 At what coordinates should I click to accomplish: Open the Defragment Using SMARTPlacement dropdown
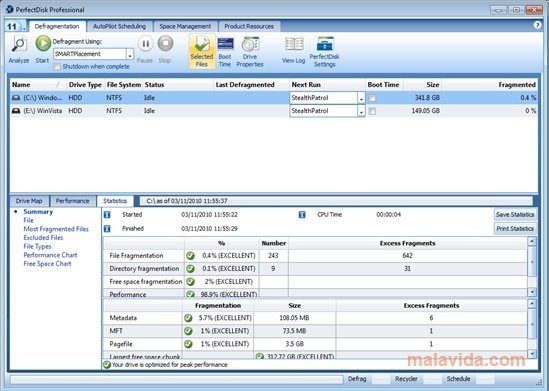coord(130,54)
